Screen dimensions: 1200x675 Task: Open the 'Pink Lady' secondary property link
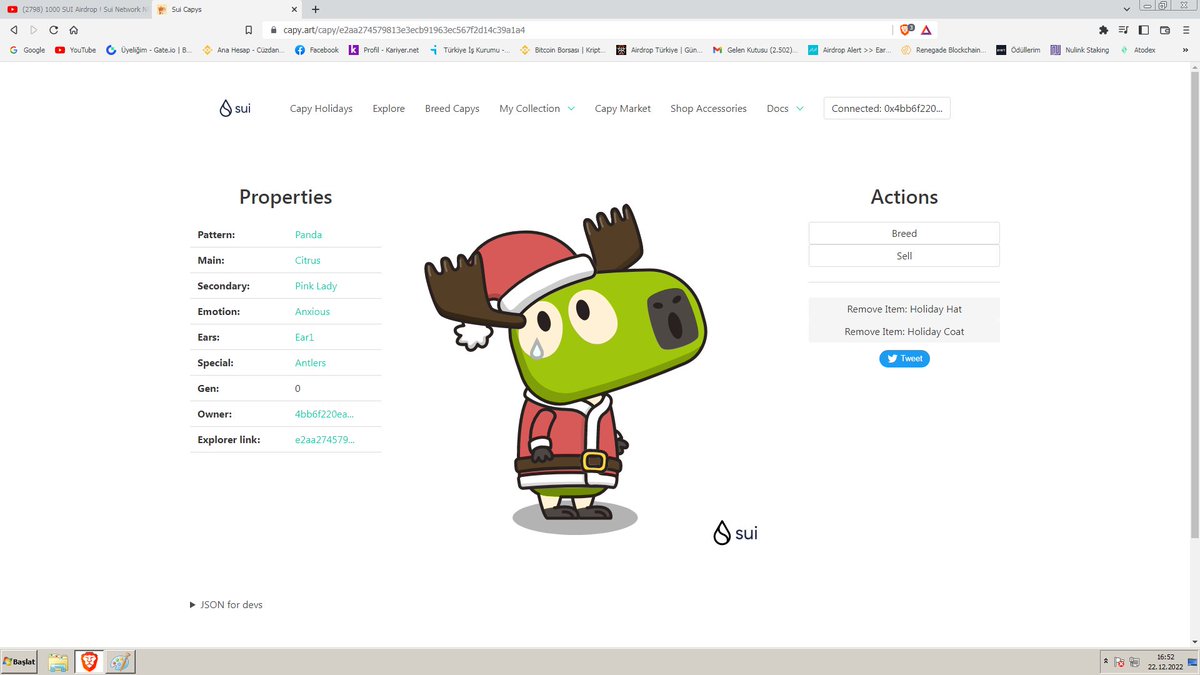coord(315,286)
